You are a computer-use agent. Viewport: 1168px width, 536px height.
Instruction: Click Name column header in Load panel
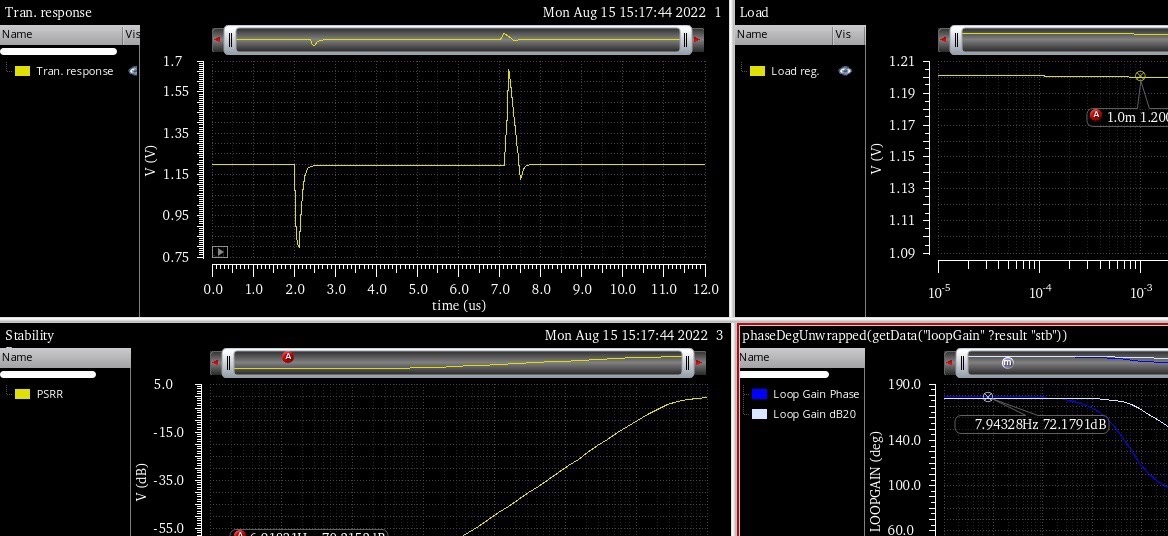[784, 34]
